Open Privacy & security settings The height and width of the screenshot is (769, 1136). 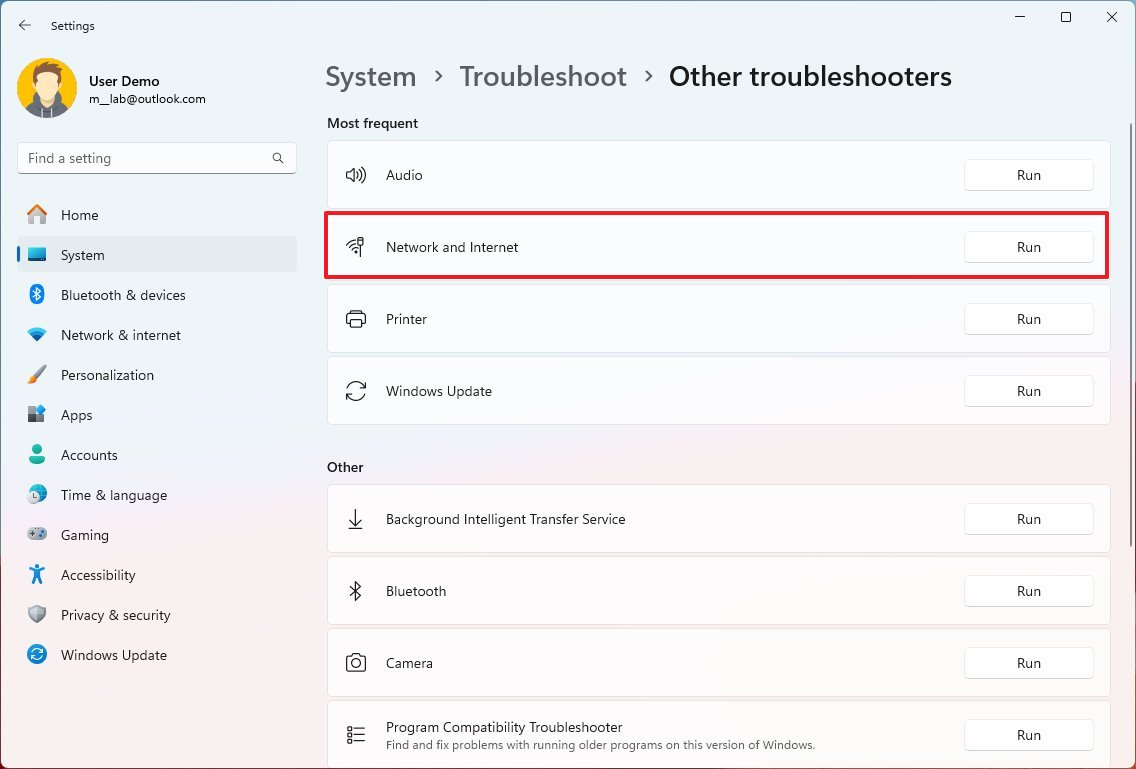tap(116, 615)
